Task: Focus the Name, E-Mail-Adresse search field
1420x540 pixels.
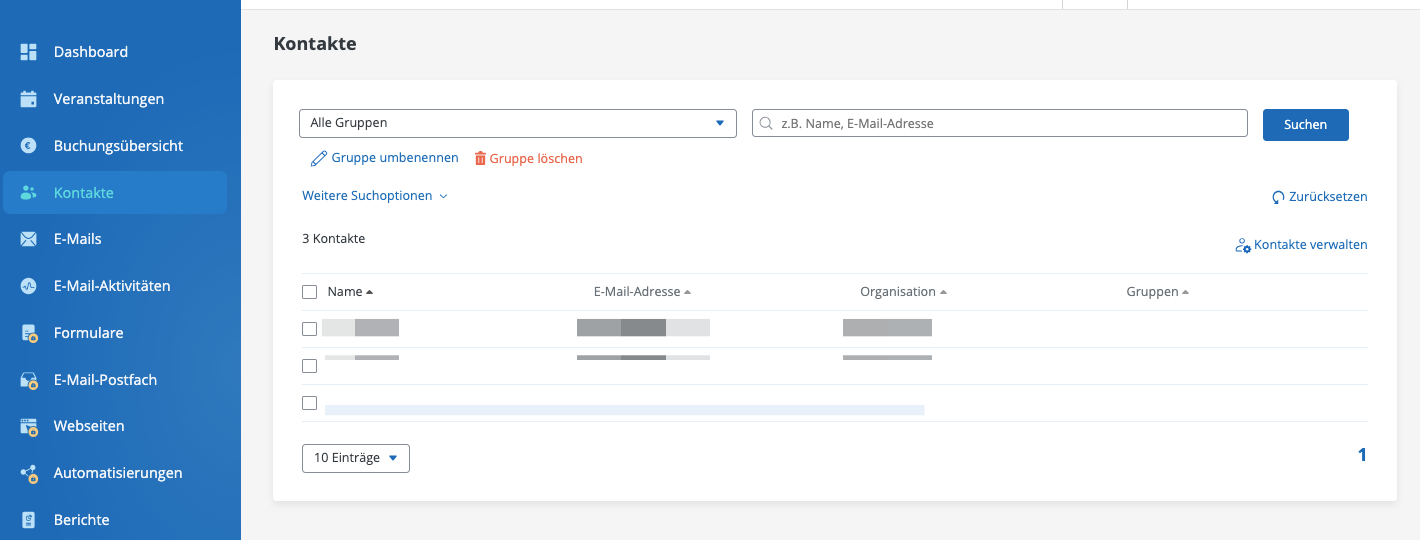Action: point(1000,123)
